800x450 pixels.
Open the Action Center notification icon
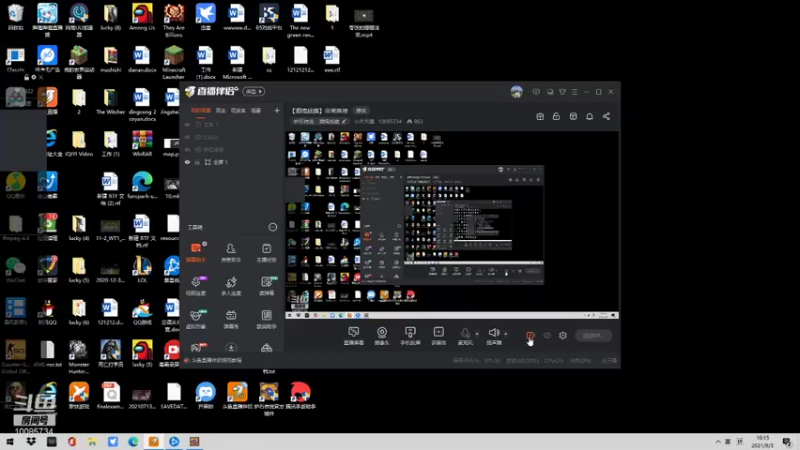(x=787, y=442)
